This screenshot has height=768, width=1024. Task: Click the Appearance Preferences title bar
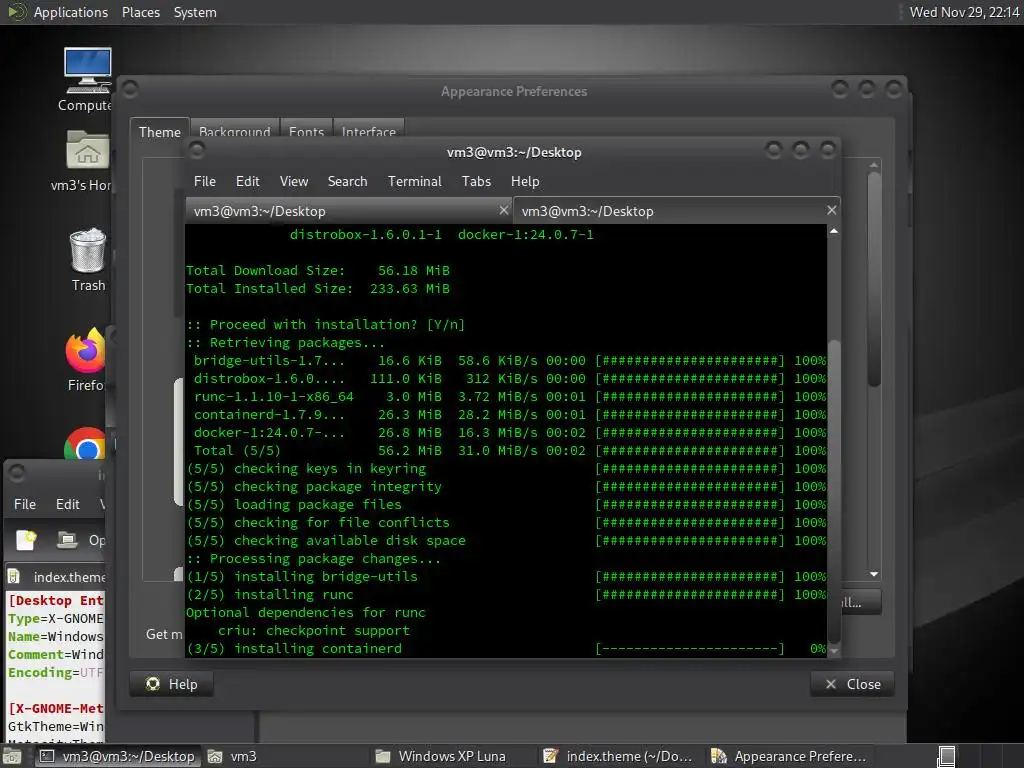click(514, 91)
